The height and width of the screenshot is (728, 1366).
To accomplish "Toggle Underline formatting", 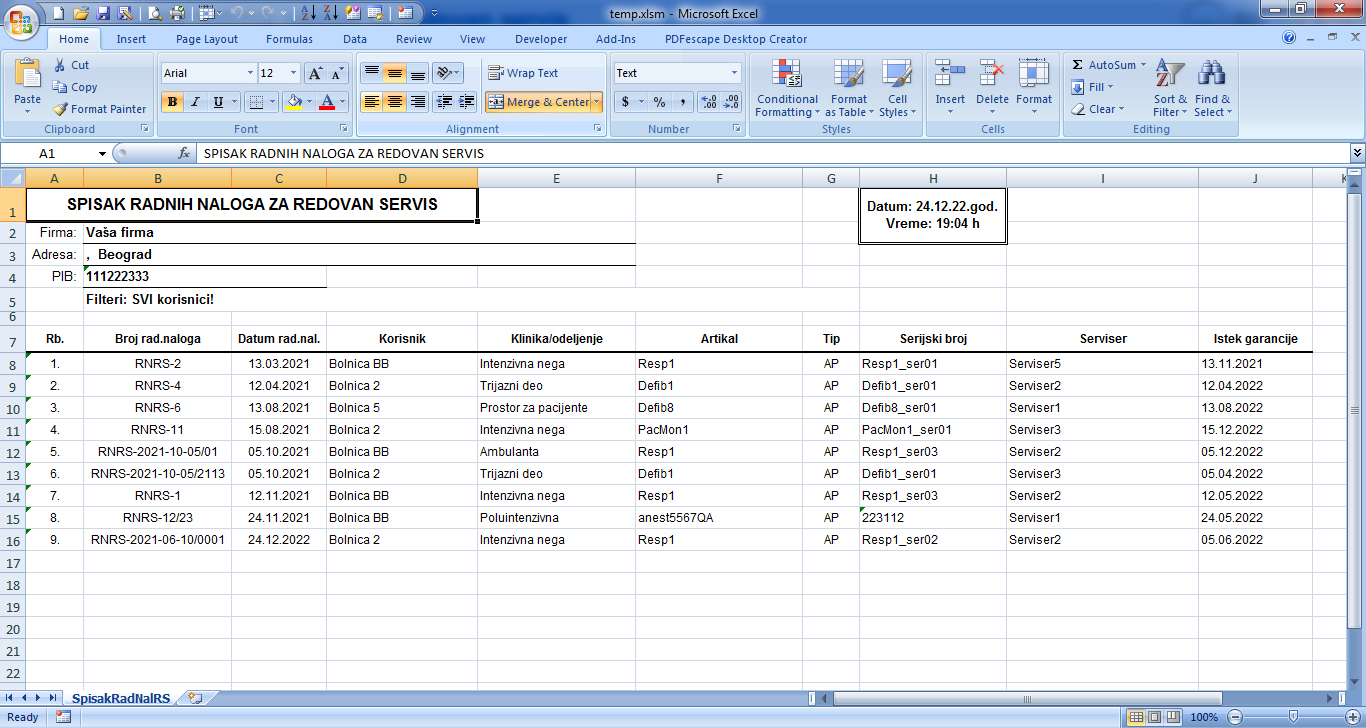I will tap(218, 102).
